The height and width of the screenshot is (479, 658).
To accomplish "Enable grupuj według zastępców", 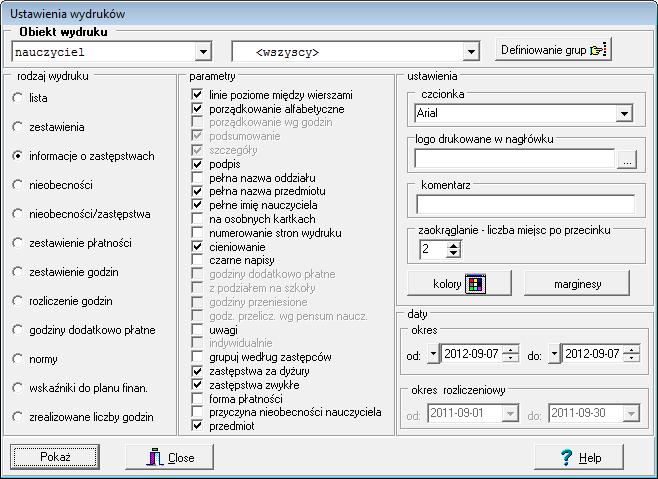I will (x=197, y=357).
